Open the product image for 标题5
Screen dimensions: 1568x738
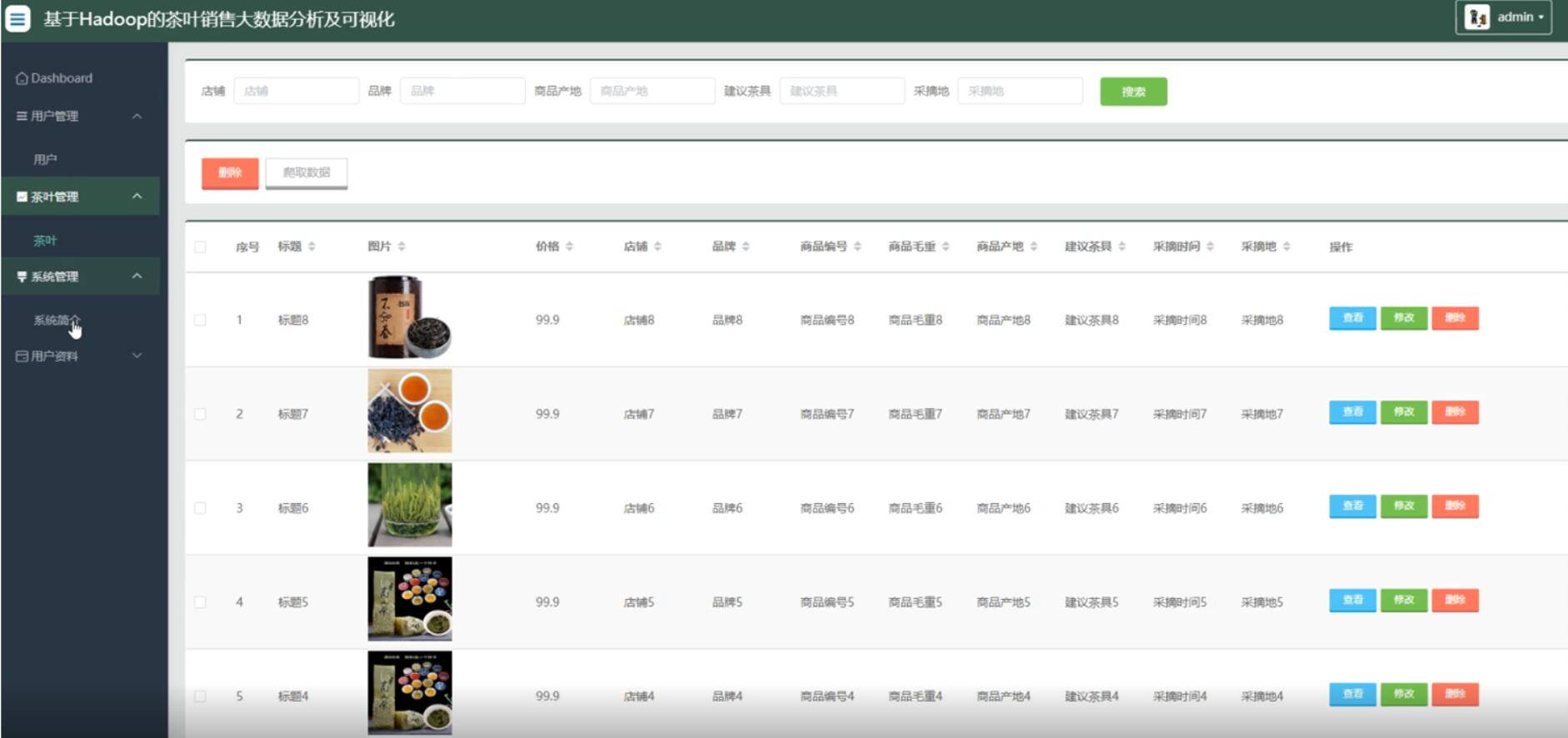(x=410, y=600)
